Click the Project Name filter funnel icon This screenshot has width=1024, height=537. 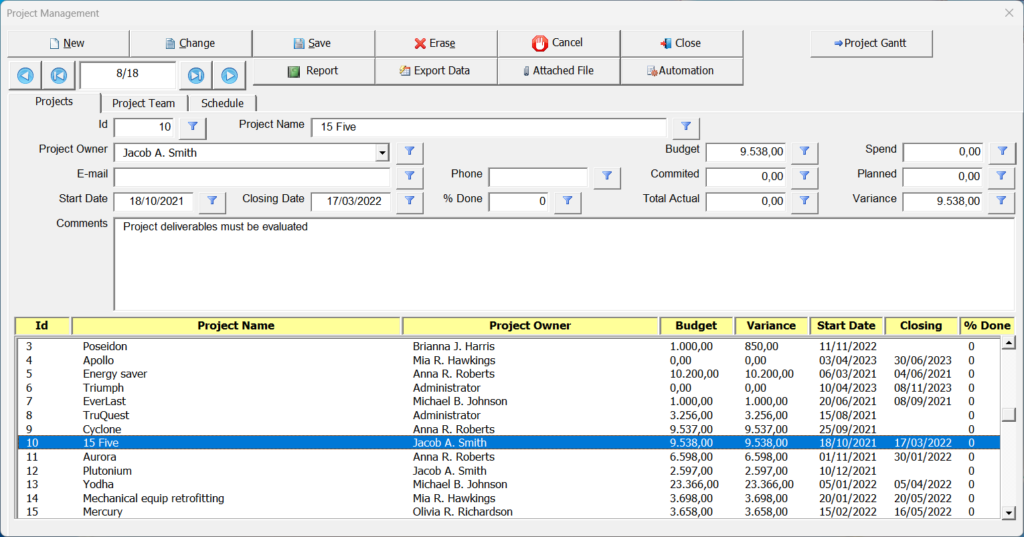[686, 127]
